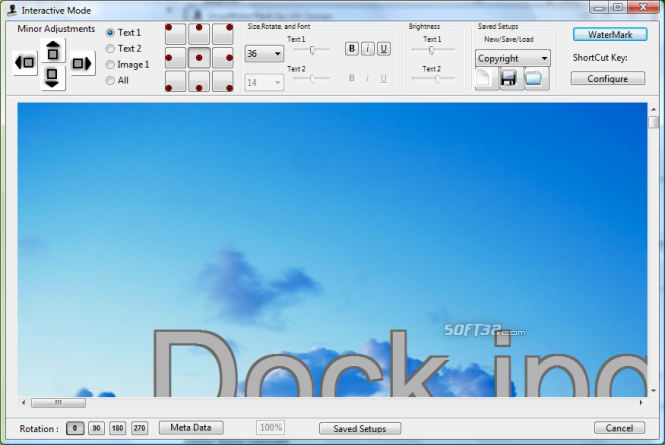Click the vertical scrollbar thumb
This screenshot has height=445, width=665.
pyautogui.click(x=654, y=122)
